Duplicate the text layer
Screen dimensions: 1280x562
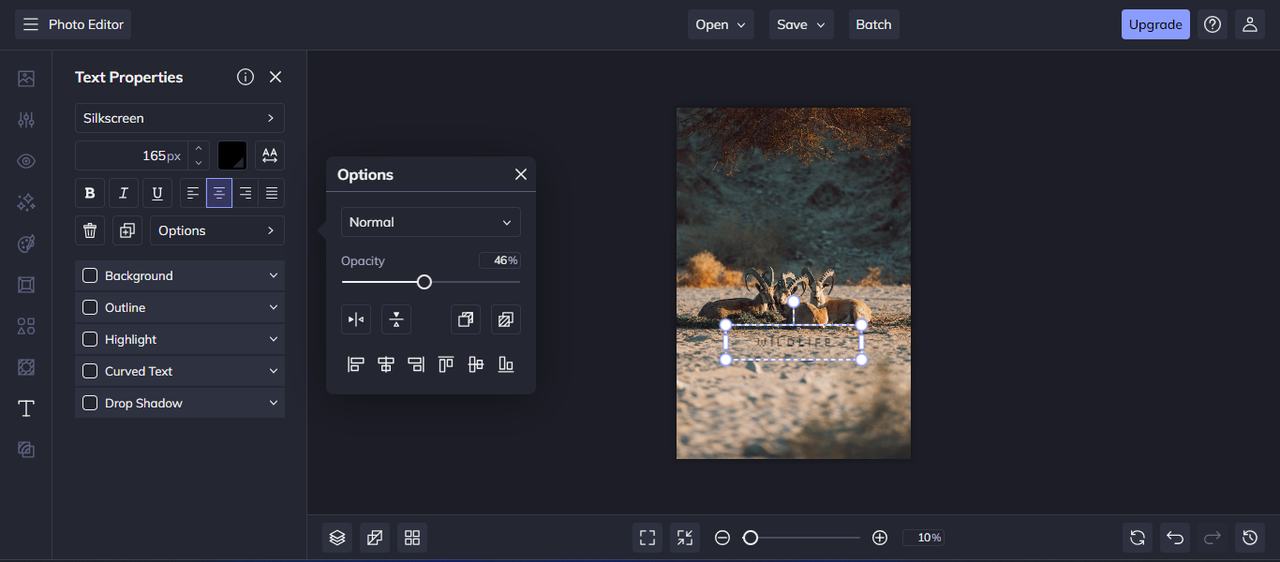pos(127,231)
